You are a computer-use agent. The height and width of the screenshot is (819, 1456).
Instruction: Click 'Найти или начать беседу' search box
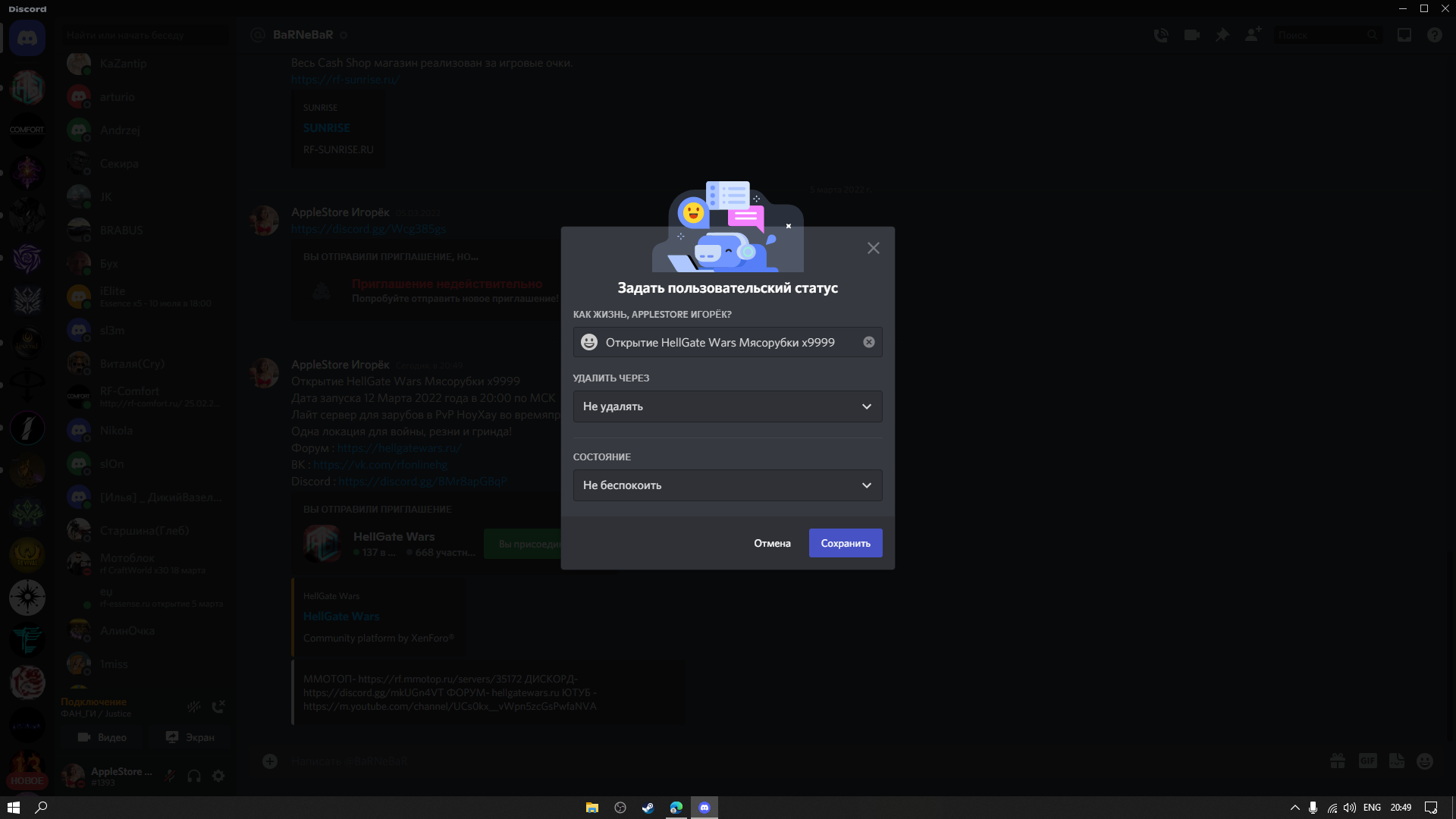(x=145, y=35)
